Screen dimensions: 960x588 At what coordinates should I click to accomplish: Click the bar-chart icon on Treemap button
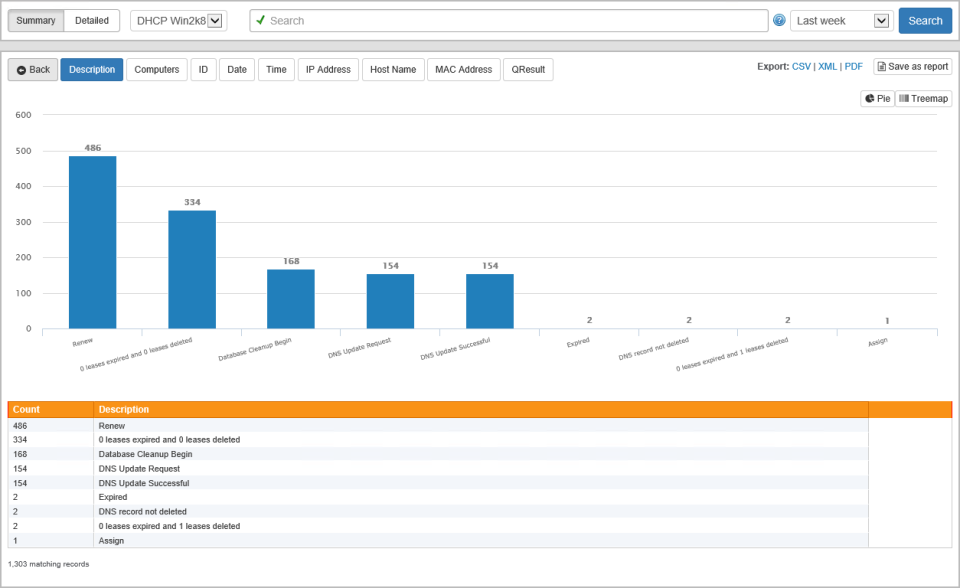905,98
